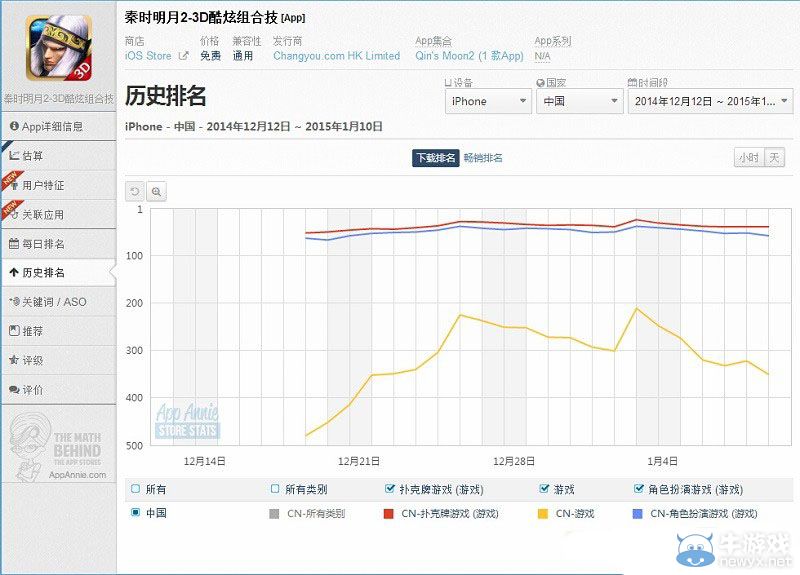Open the iOS Store link
This screenshot has width=800, height=575.
click(148, 56)
